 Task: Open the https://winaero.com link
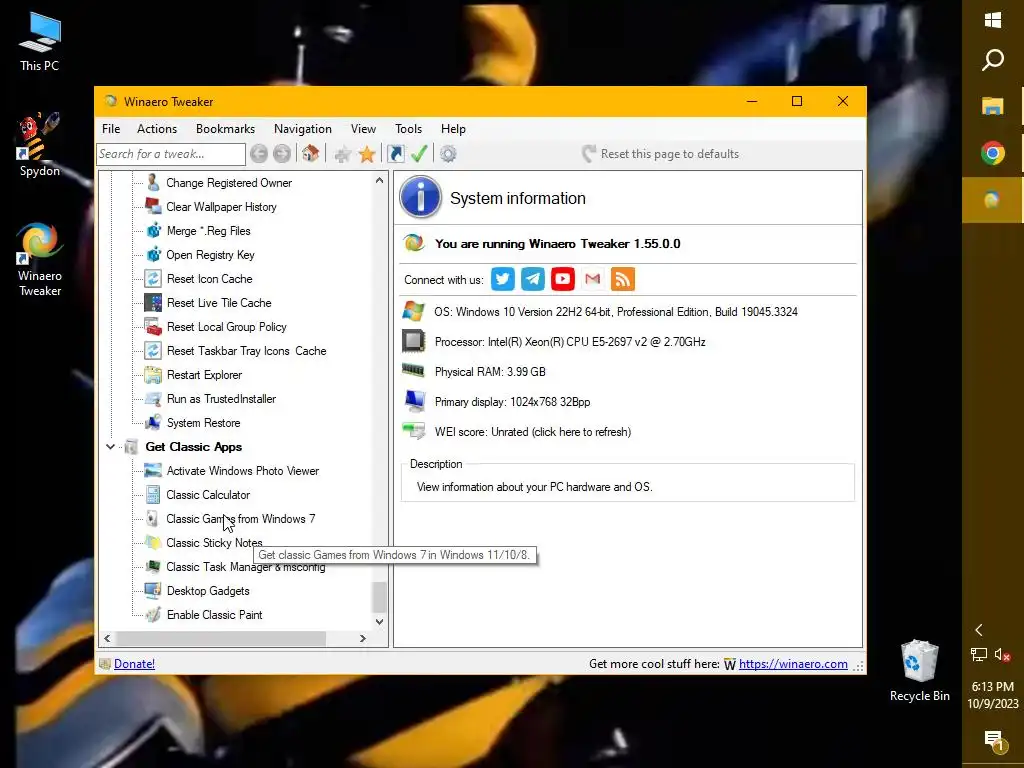(x=793, y=664)
